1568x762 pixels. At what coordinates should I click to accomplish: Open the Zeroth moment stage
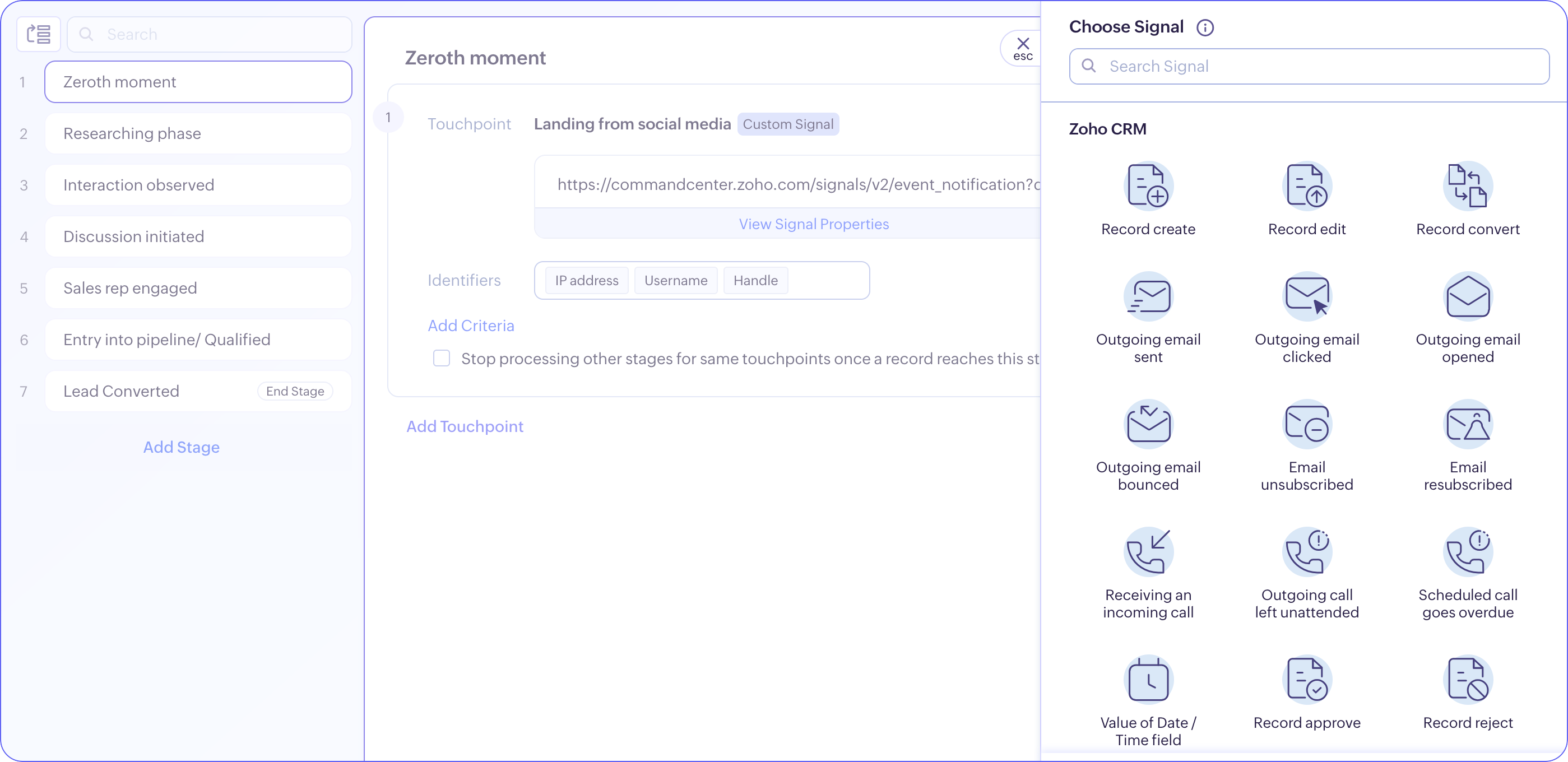(x=198, y=82)
